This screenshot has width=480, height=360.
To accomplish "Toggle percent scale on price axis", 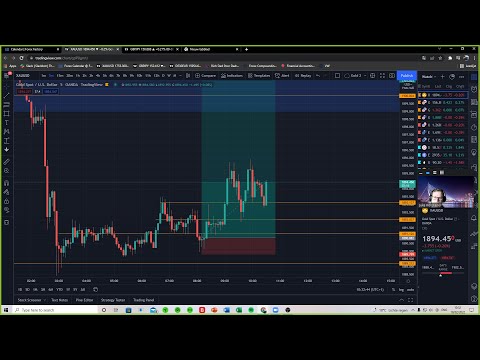I will coord(394,290).
